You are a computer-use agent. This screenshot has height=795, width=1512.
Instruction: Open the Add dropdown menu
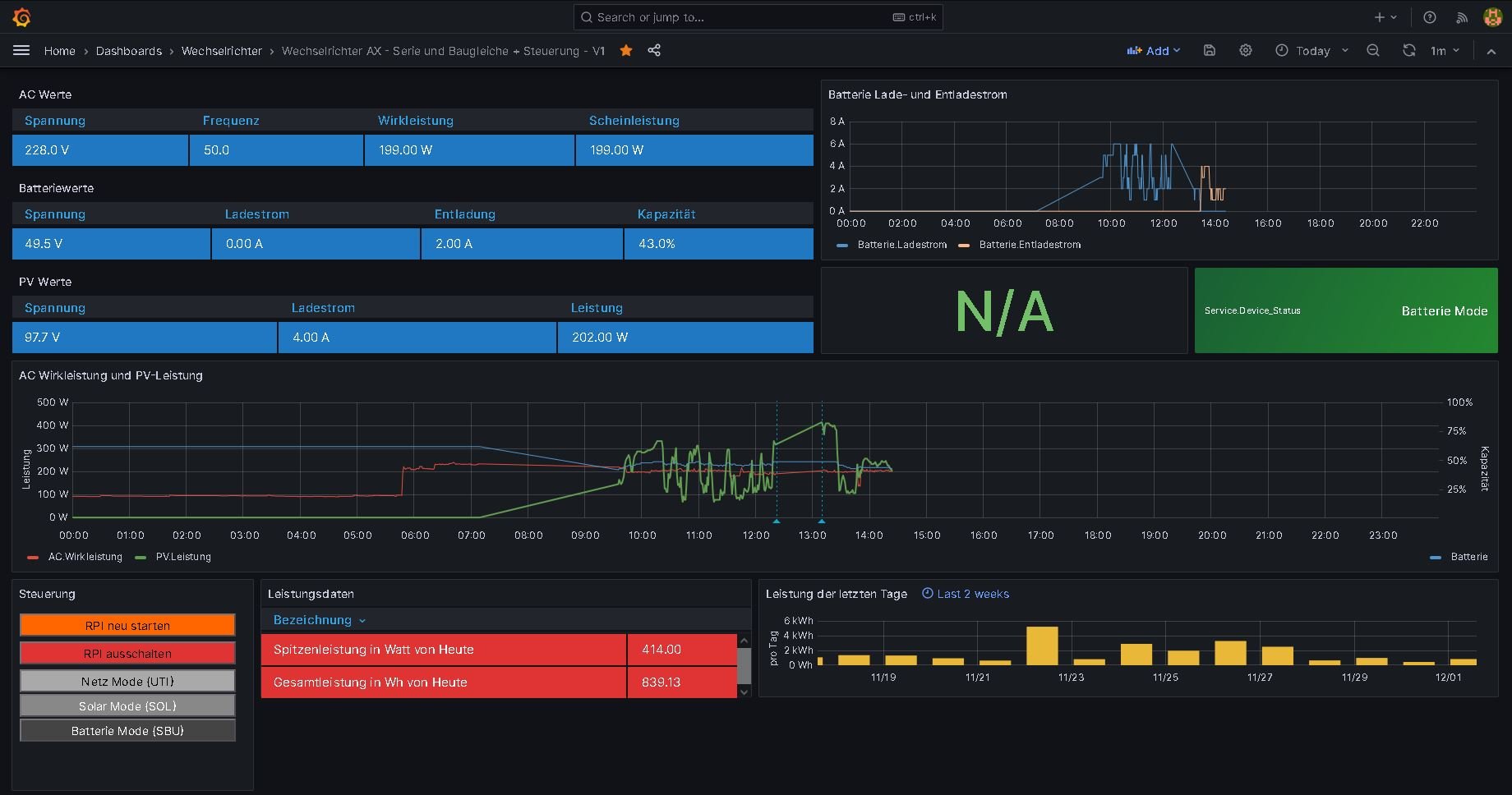1154,51
